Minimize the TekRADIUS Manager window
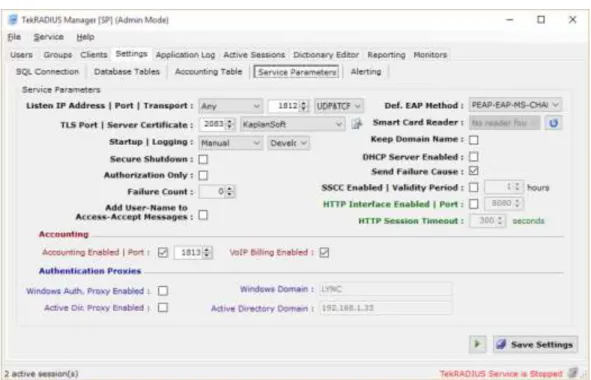This screenshot has width=591, height=380. (510, 20)
